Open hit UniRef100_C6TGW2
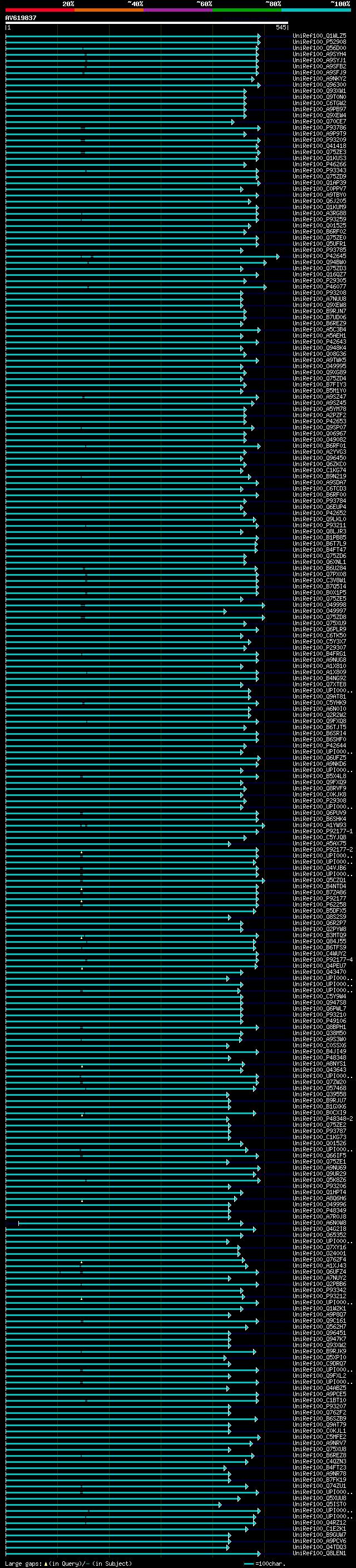Image resolution: width=356 pixels, height=1568 pixels. 319,103
